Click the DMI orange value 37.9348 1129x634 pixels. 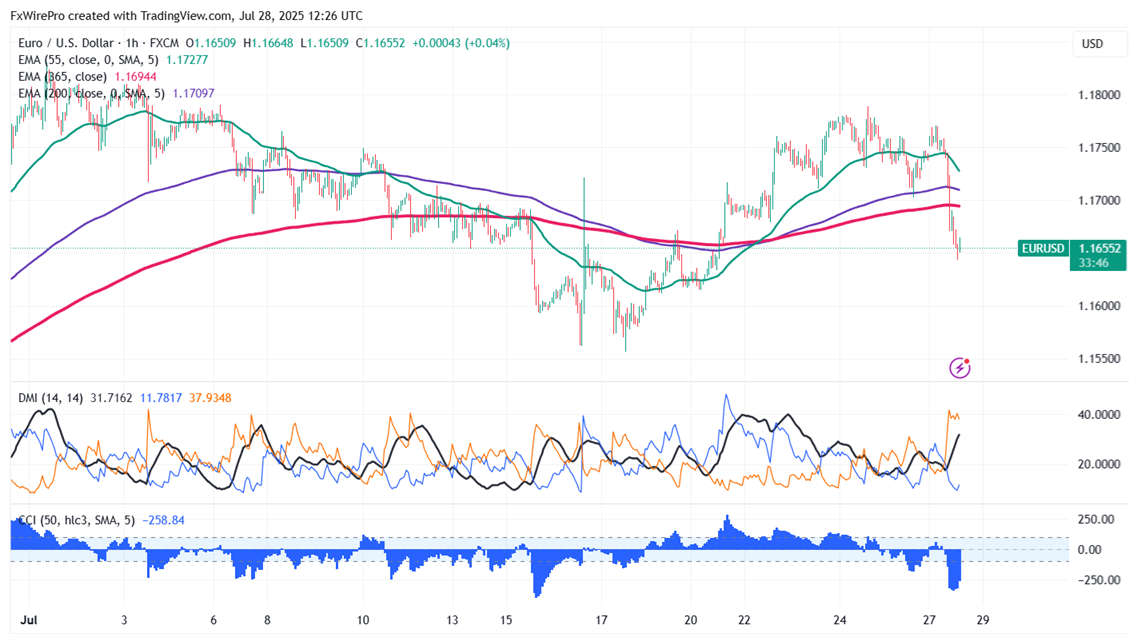click(210, 397)
